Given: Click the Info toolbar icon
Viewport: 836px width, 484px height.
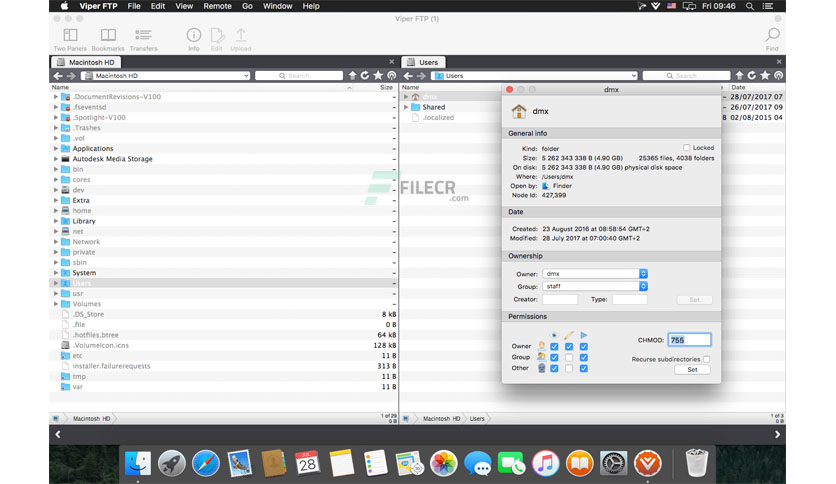Looking at the screenshot, I should (194, 35).
